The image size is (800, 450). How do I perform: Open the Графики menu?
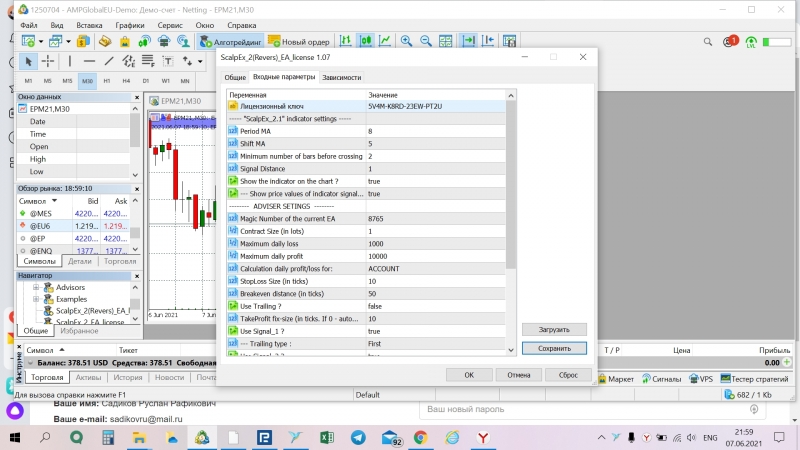(x=130, y=25)
